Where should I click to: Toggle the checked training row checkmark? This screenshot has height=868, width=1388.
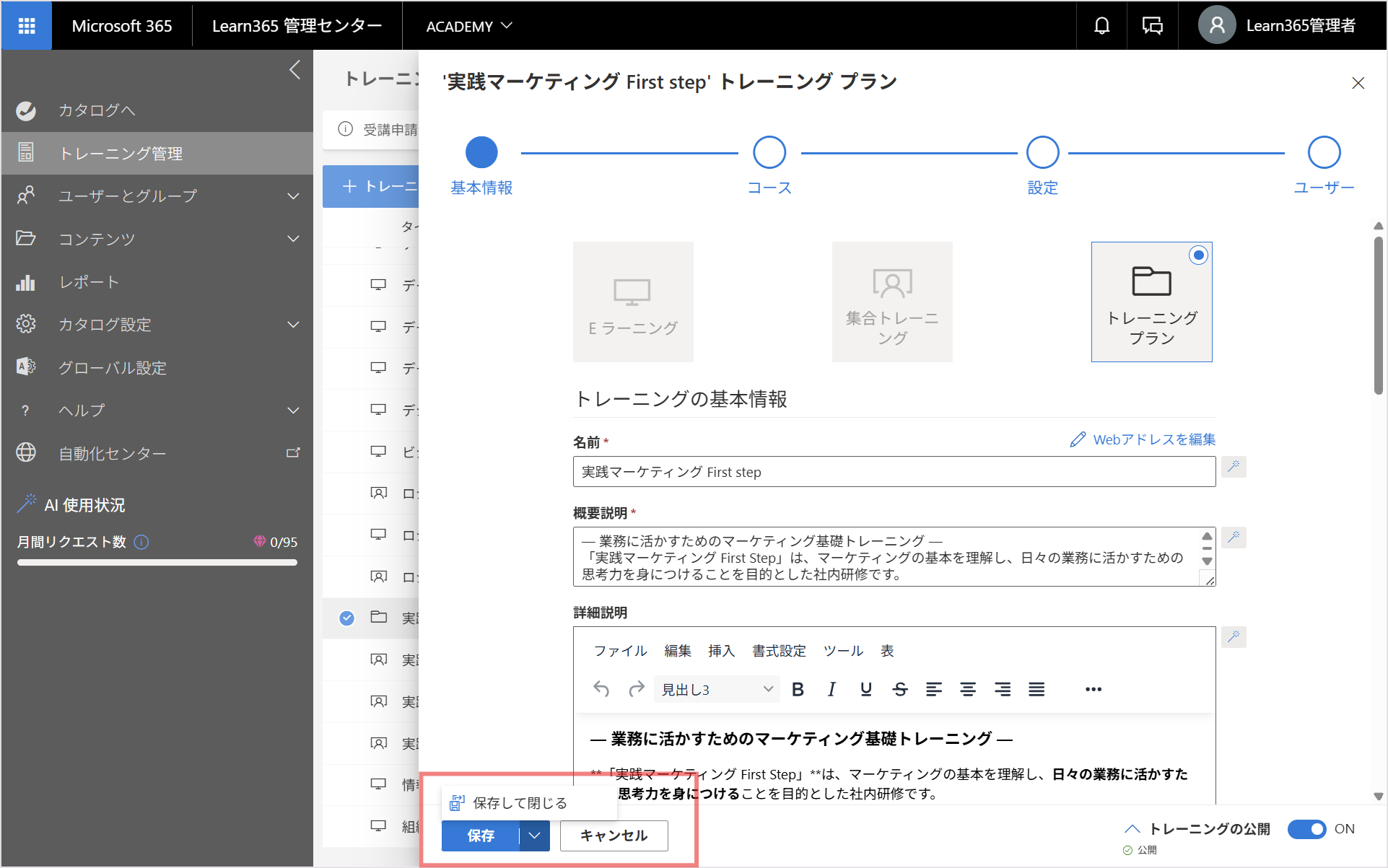pyautogui.click(x=347, y=618)
